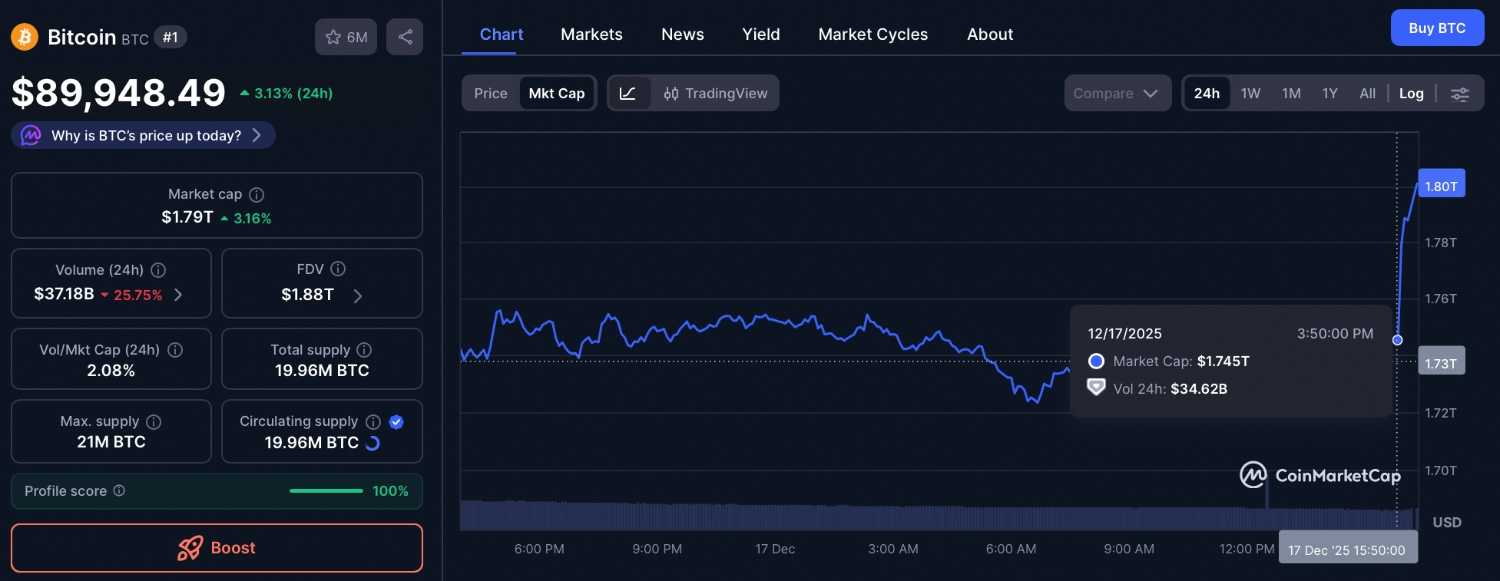Viewport: 1500px width, 581px height.
Task: Toggle chart to Mkt Cap view
Action: pyautogui.click(x=557, y=93)
